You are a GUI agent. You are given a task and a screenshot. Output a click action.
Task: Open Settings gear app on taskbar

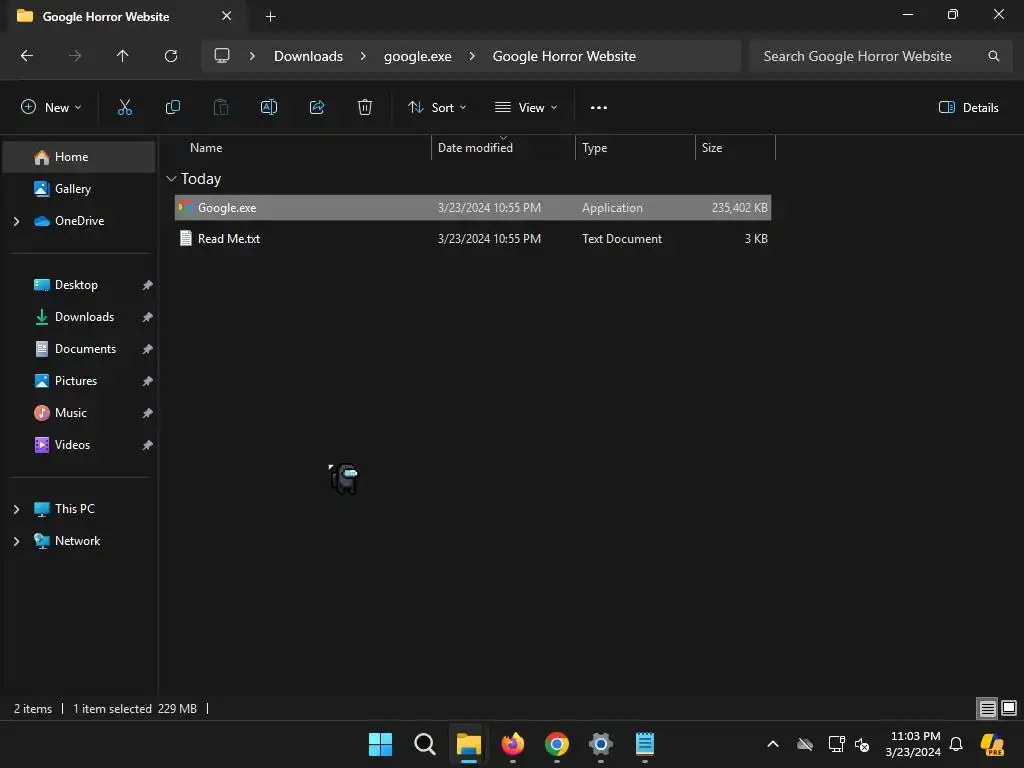pyautogui.click(x=600, y=744)
